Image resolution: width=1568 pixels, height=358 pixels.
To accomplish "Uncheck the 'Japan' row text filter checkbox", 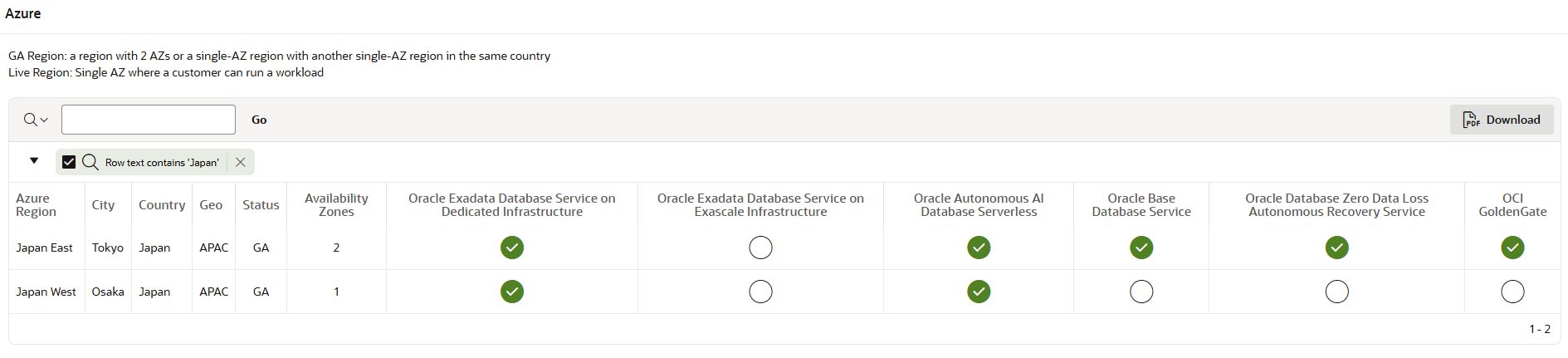I will (x=69, y=162).
